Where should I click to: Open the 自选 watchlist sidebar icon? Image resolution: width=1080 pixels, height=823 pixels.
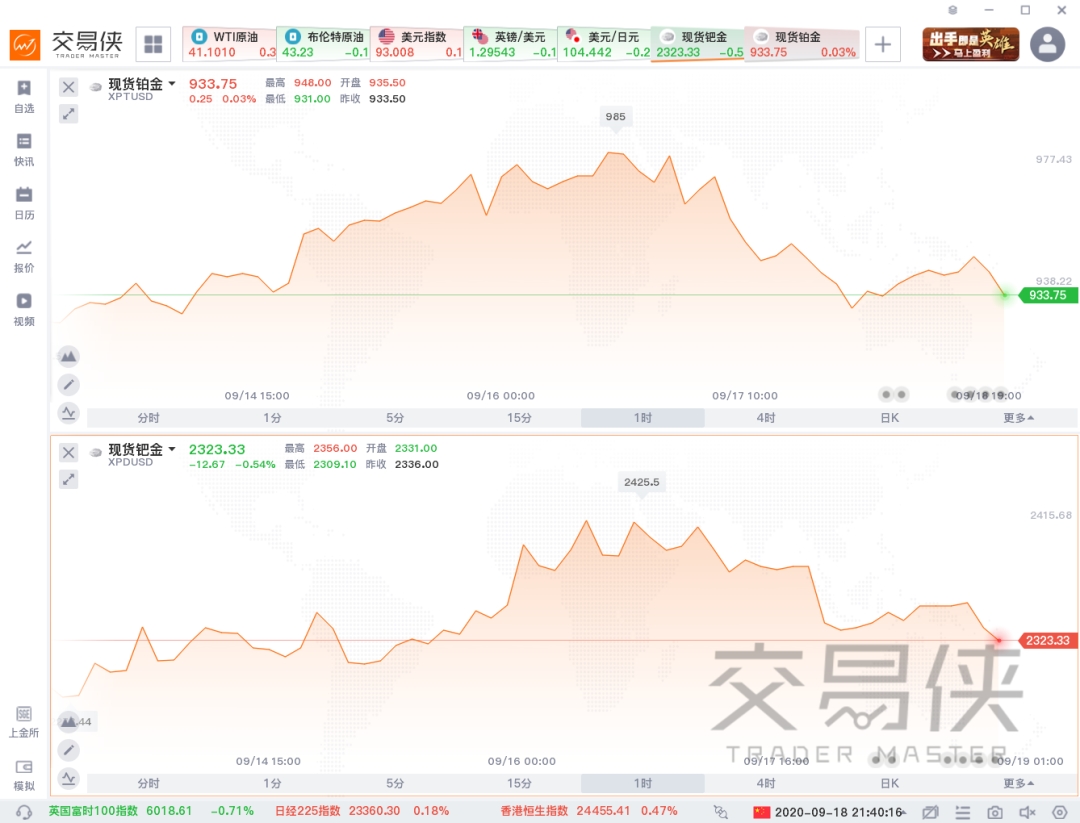(x=24, y=96)
